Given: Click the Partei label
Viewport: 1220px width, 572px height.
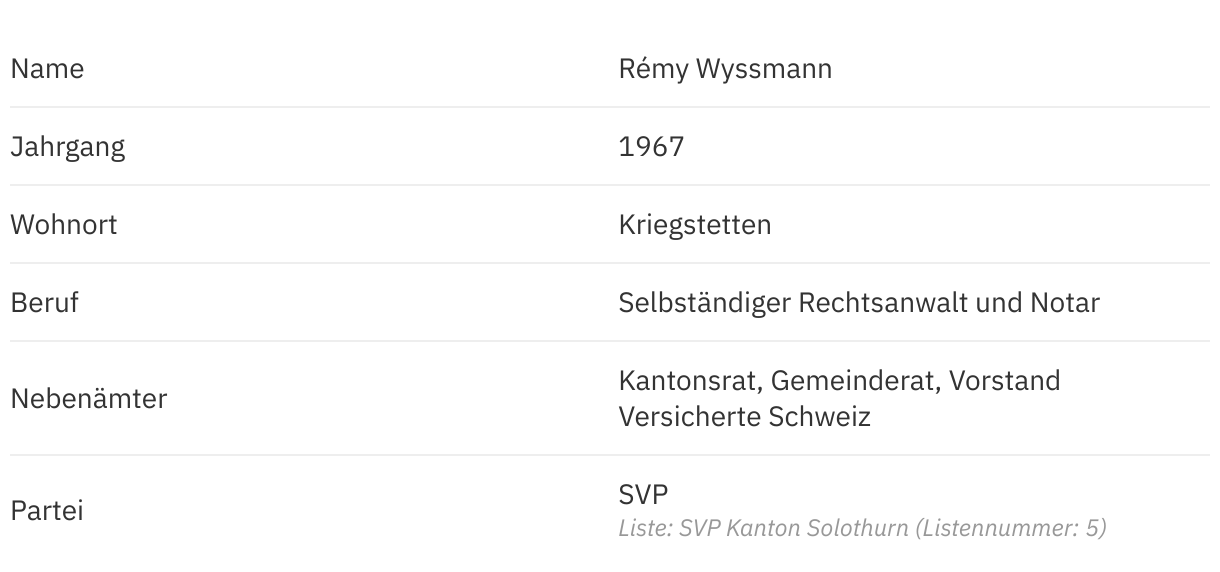Looking at the screenshot, I should point(47,511).
